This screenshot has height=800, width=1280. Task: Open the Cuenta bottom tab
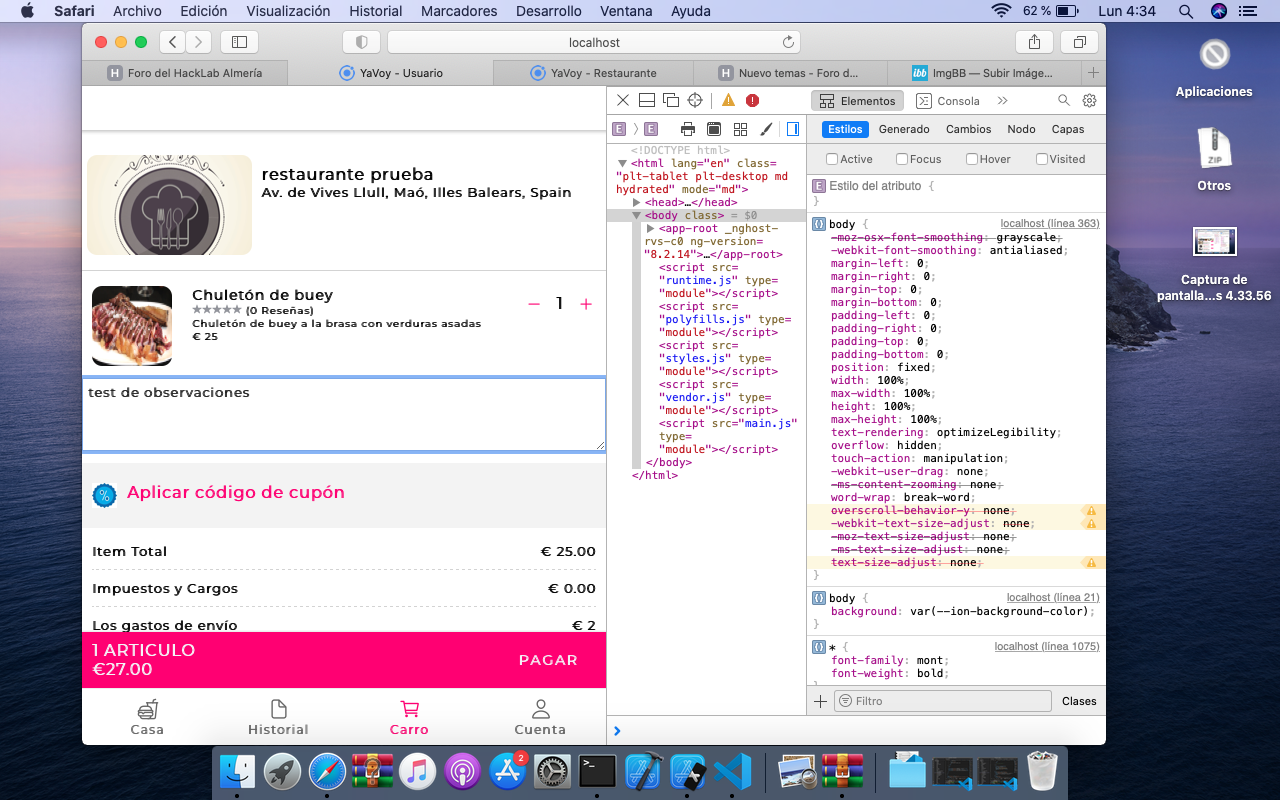(540, 717)
